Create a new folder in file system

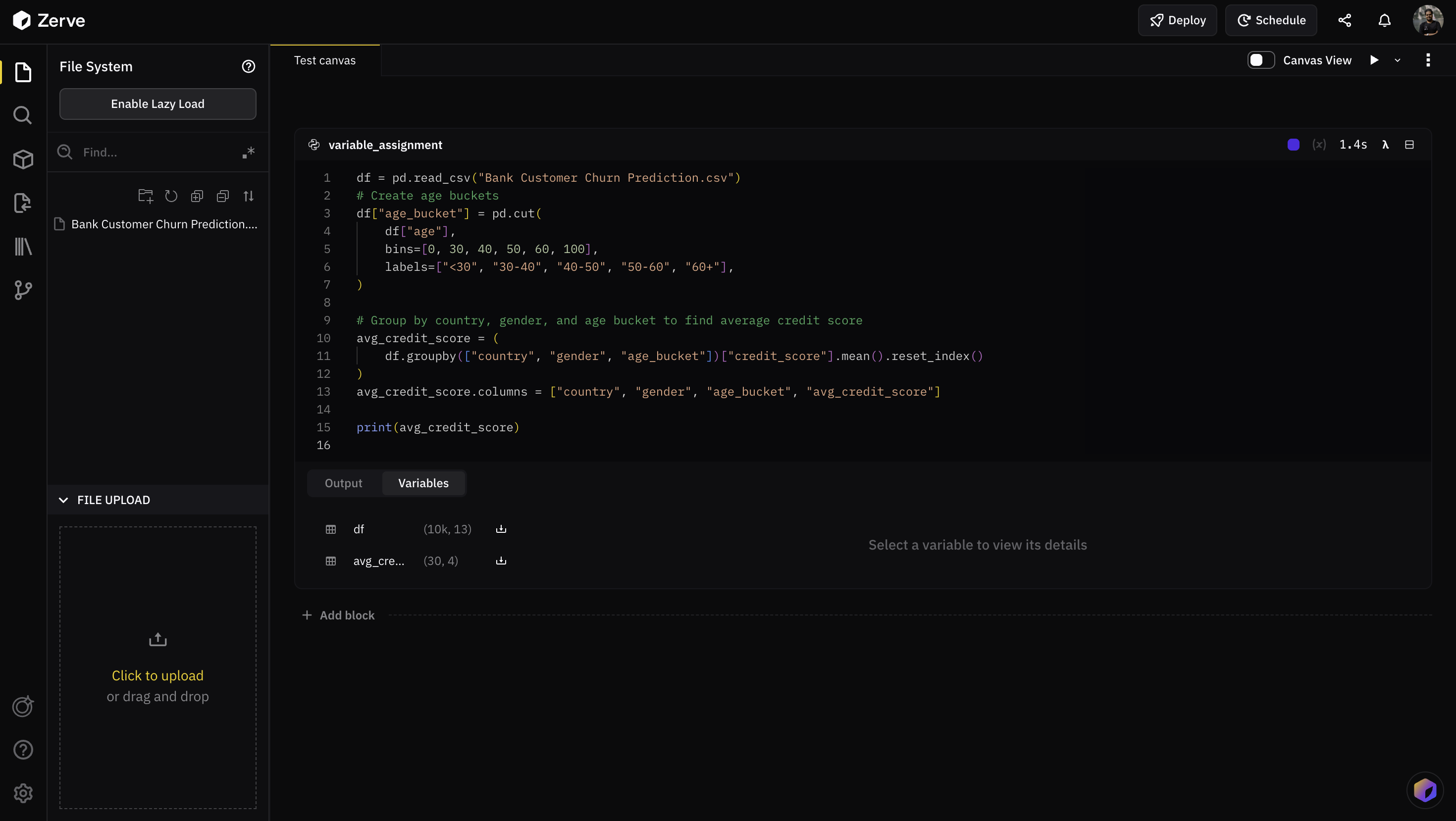(x=145, y=196)
